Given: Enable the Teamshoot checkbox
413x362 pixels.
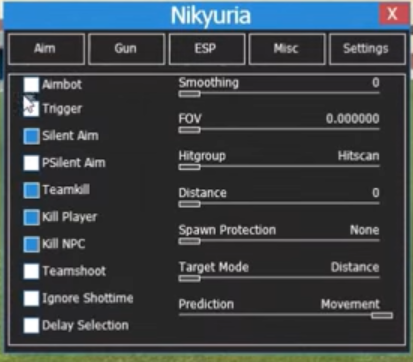Looking at the screenshot, I should pos(31,271).
